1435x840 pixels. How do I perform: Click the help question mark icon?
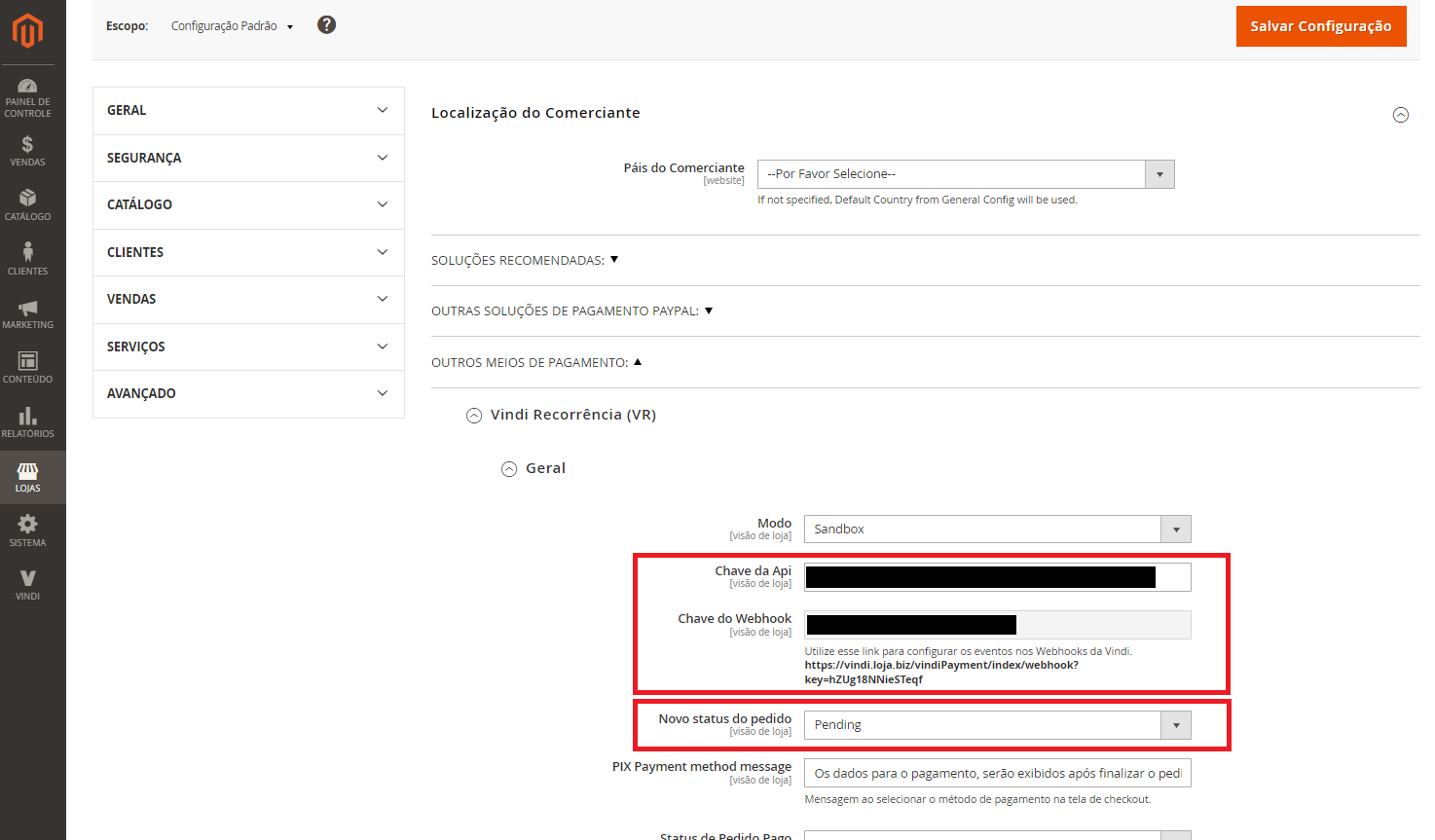pos(327,25)
